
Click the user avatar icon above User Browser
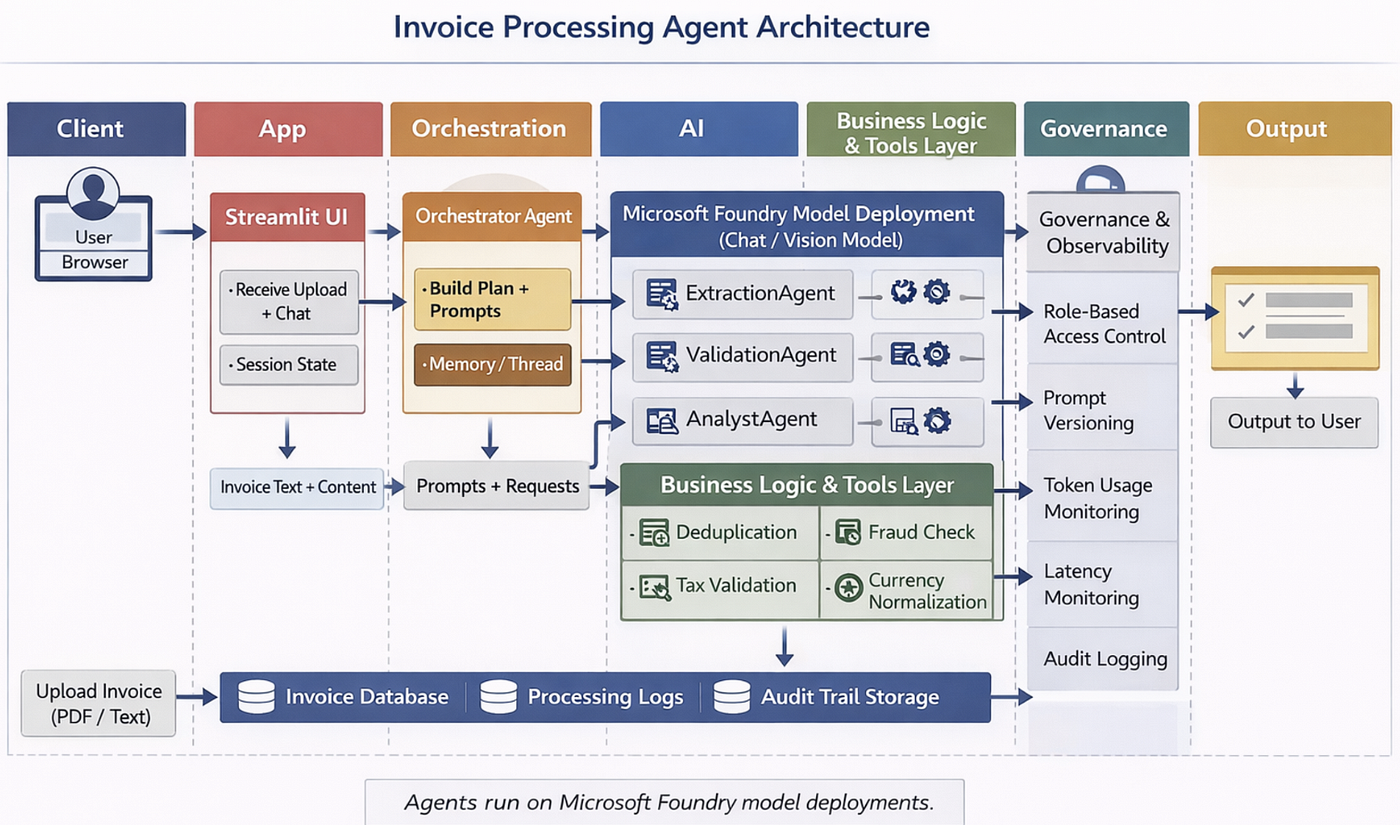pyautogui.click(x=93, y=194)
